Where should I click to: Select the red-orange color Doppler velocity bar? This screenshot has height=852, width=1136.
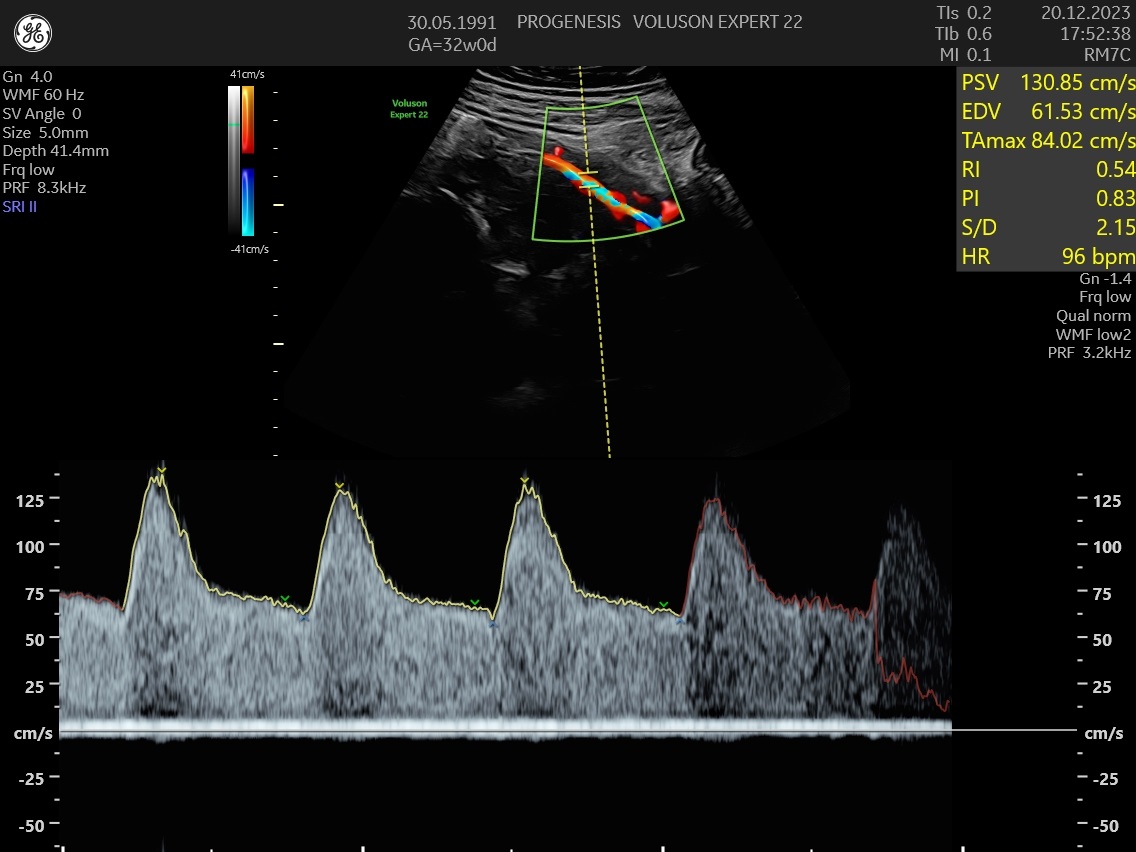248,119
